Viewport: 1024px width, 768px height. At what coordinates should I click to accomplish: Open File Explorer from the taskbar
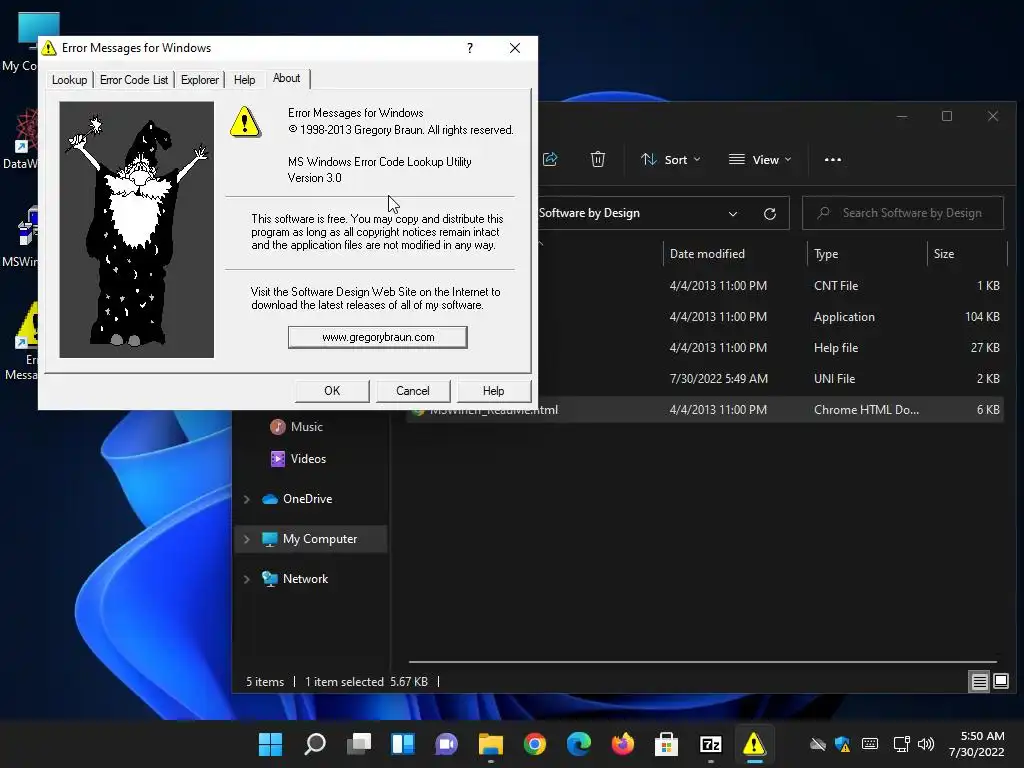[490, 744]
